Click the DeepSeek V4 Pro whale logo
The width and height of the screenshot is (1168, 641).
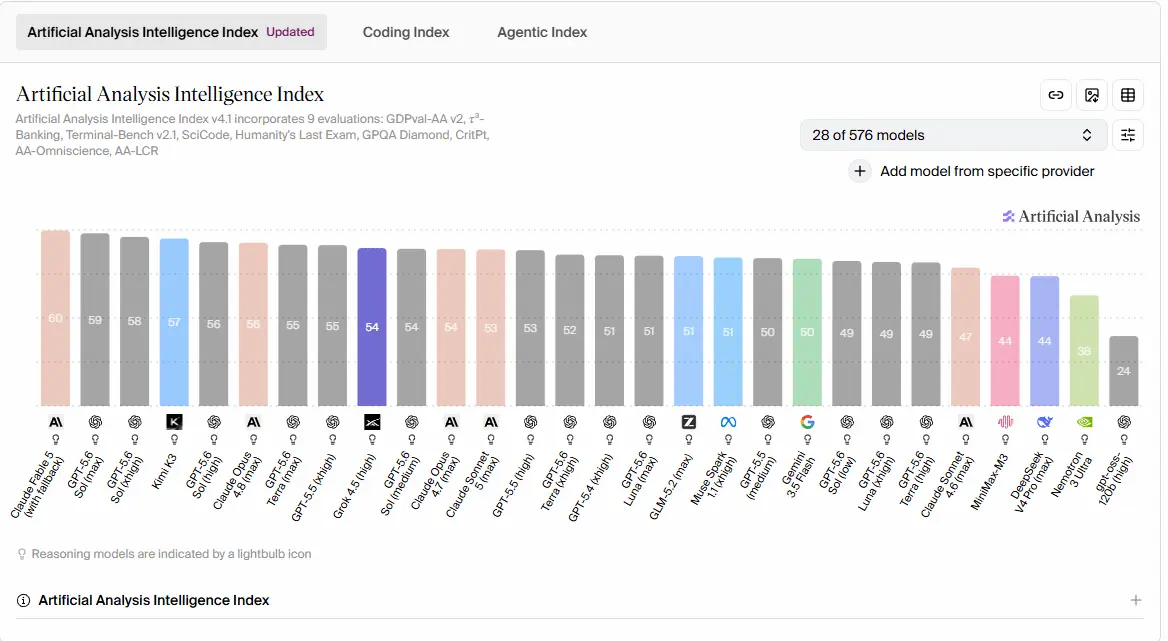(x=1044, y=422)
